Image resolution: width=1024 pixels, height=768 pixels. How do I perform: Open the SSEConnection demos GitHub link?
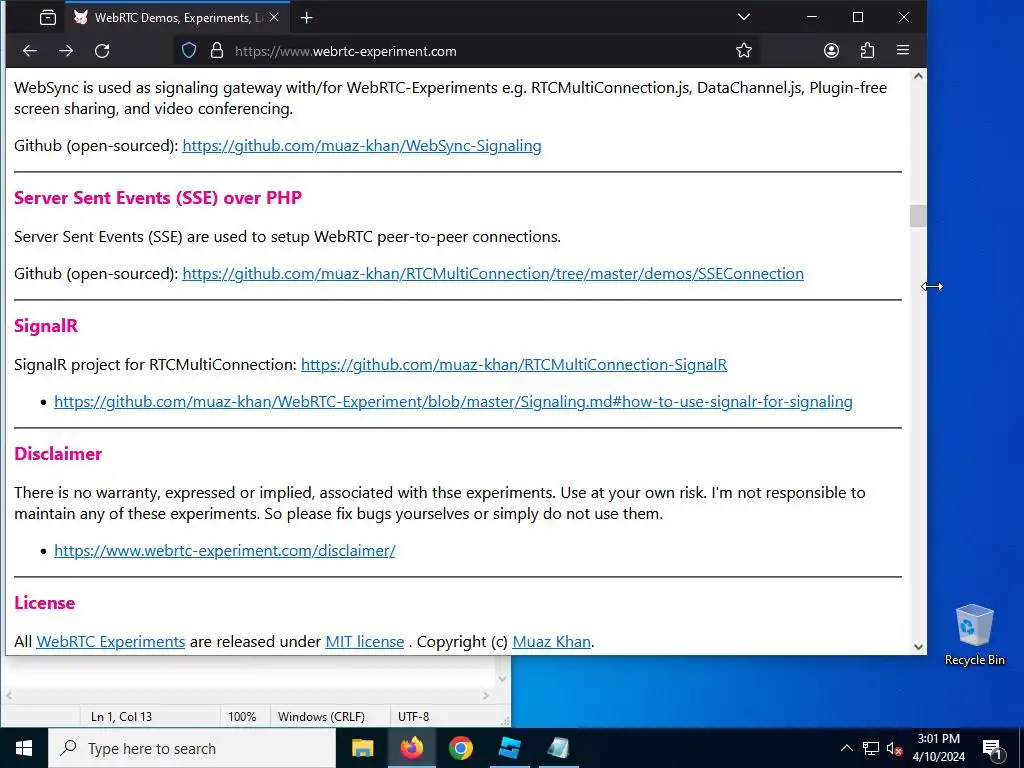tap(493, 274)
